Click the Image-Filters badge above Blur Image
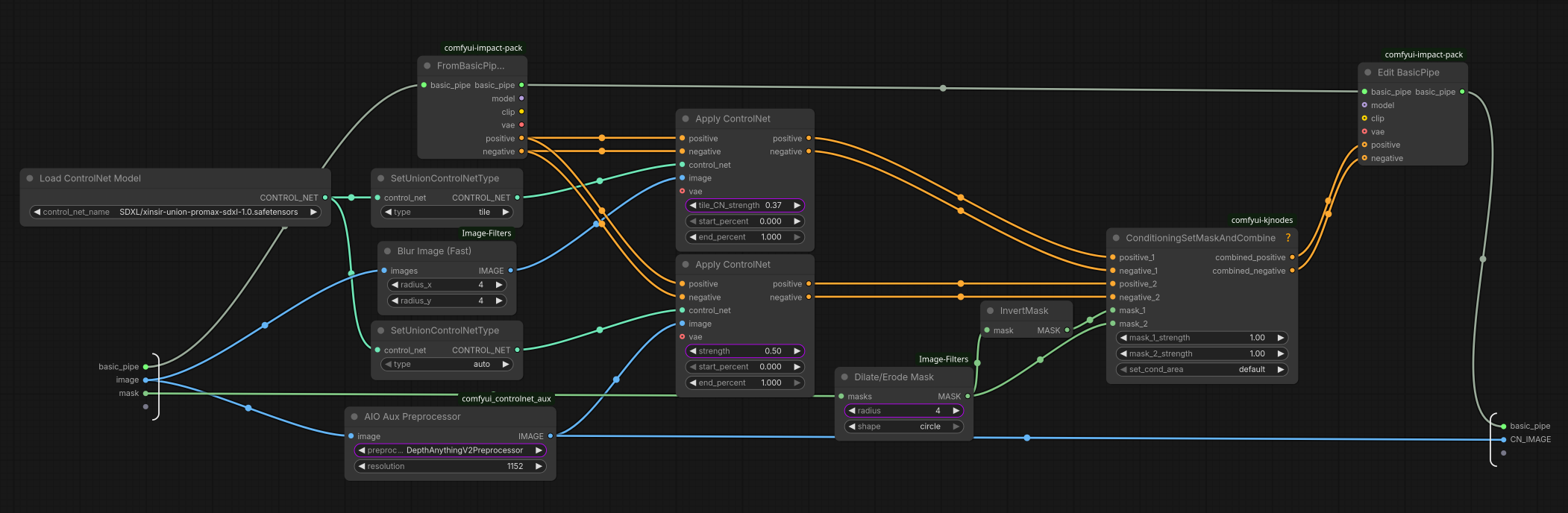The height and width of the screenshot is (513, 1568). pyautogui.click(x=486, y=233)
